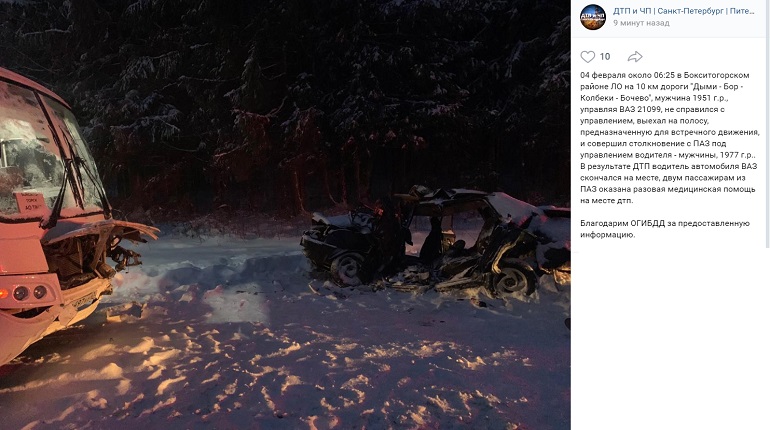Screen dimensions: 770x430
Task: Open the '9 минут назад' timestamp link
Action: [x=641, y=23]
